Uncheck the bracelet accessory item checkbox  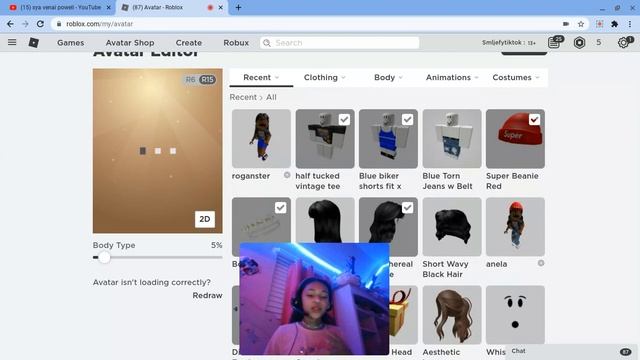[280, 208]
